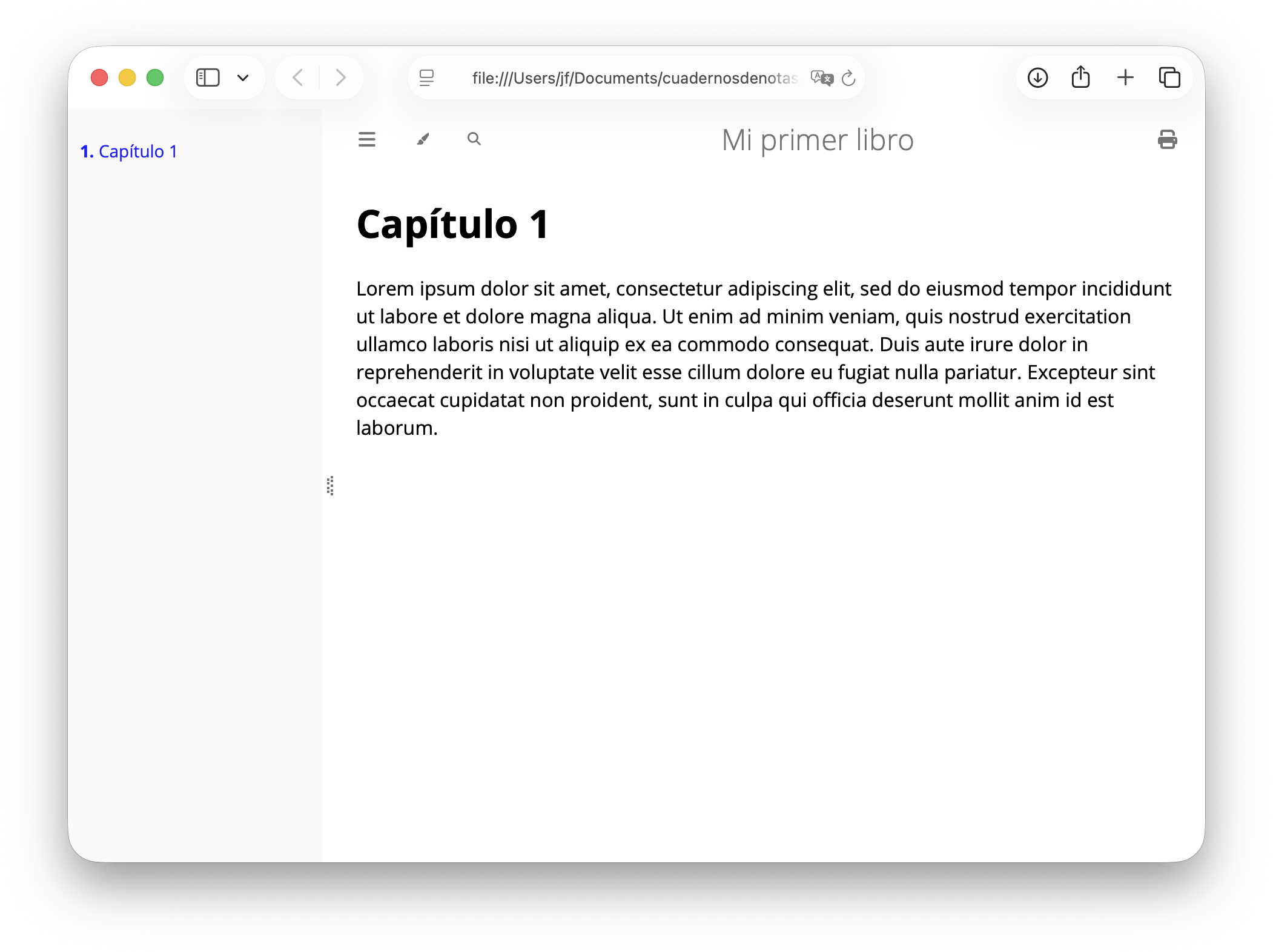Click the Mi primer libro title
1273x952 pixels.
pyautogui.click(x=817, y=140)
